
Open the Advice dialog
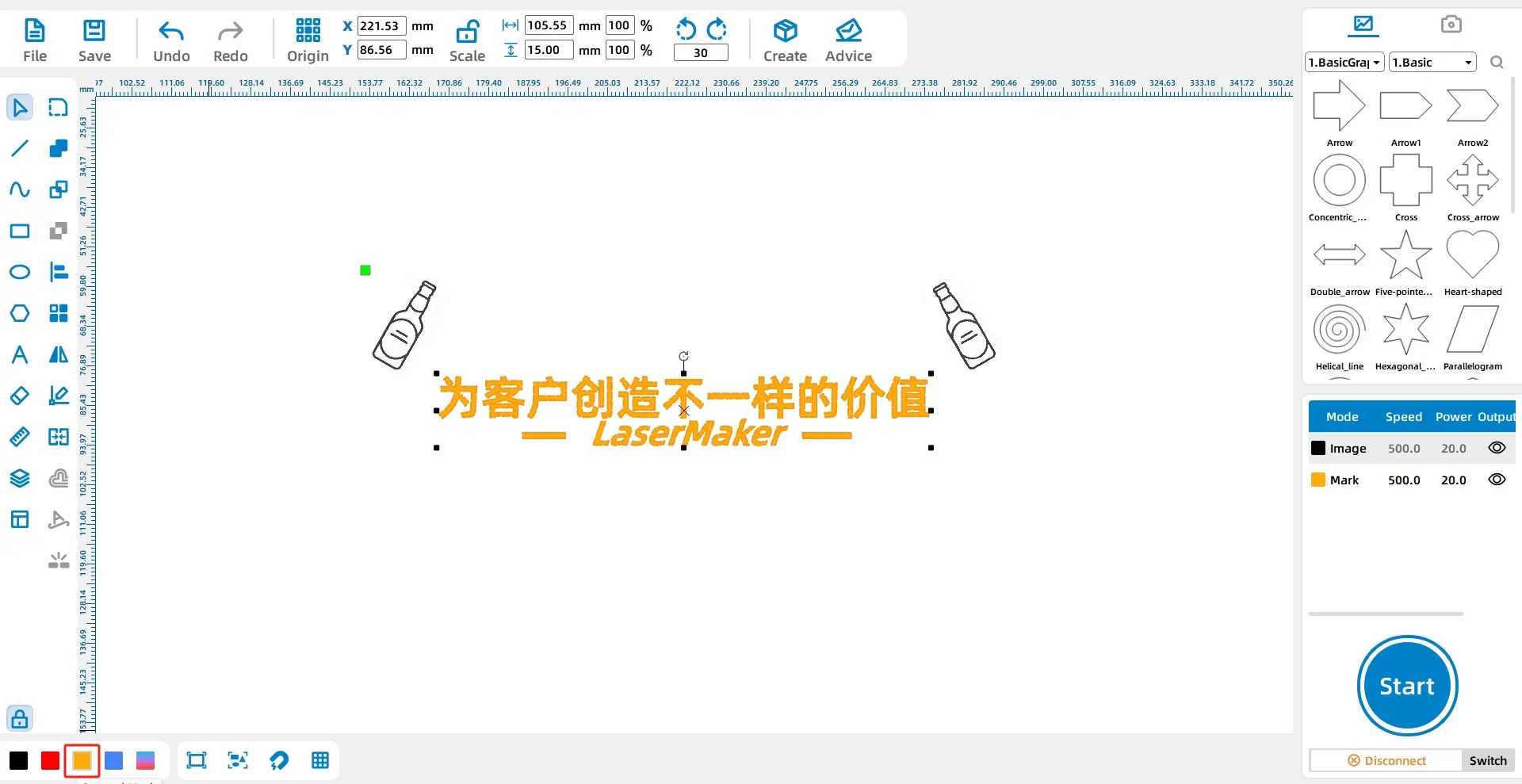(x=848, y=40)
